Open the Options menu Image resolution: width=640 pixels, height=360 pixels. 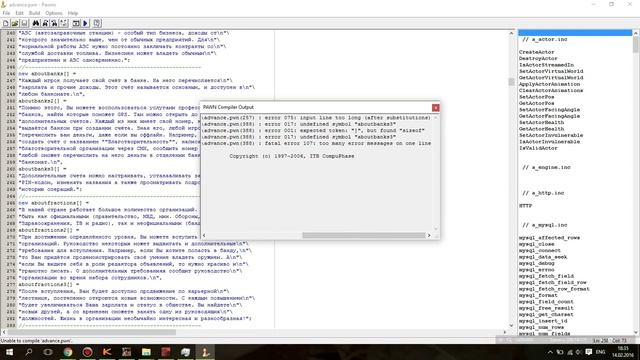point(53,13)
